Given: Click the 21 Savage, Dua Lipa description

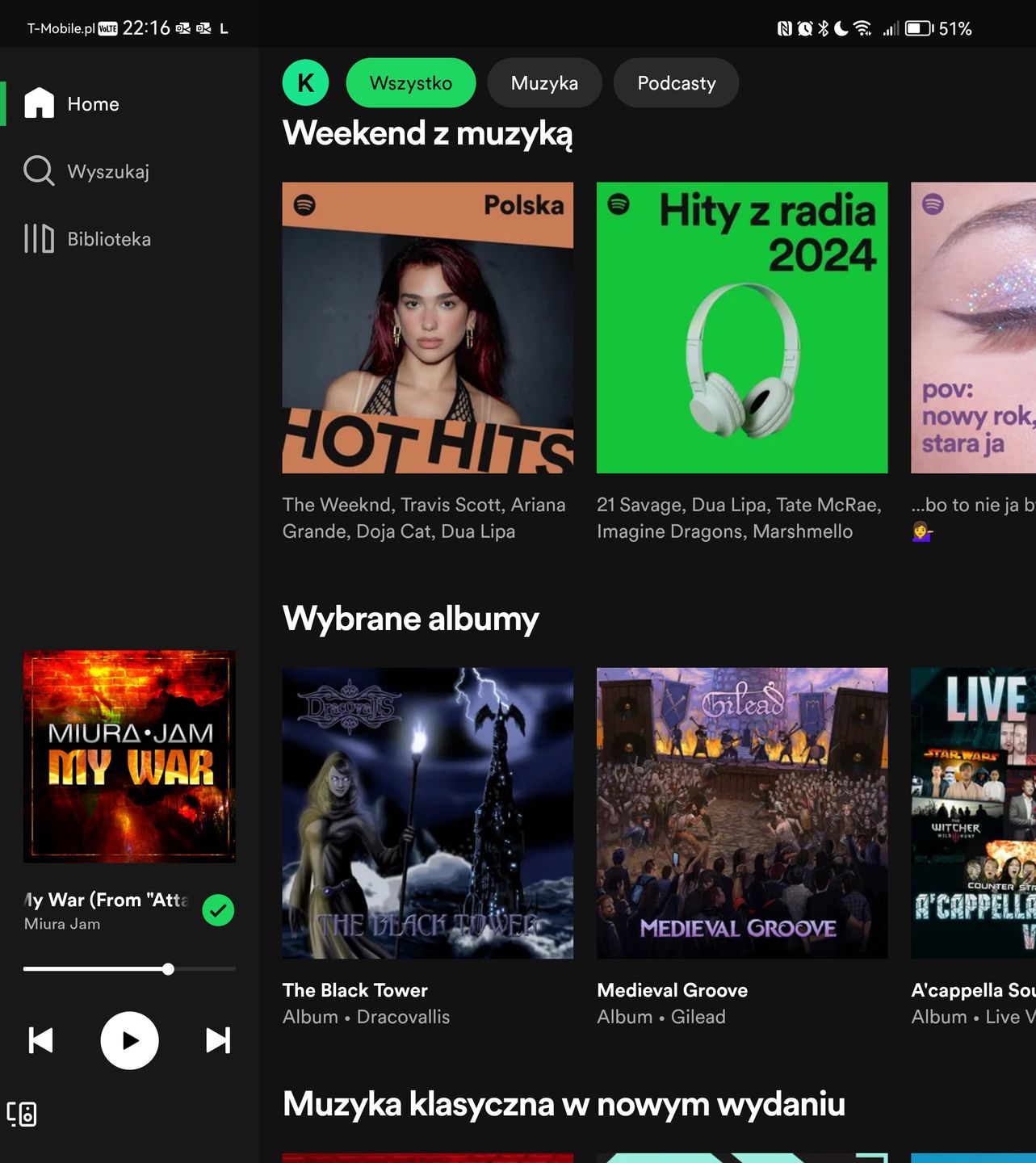Looking at the screenshot, I should coord(739,518).
